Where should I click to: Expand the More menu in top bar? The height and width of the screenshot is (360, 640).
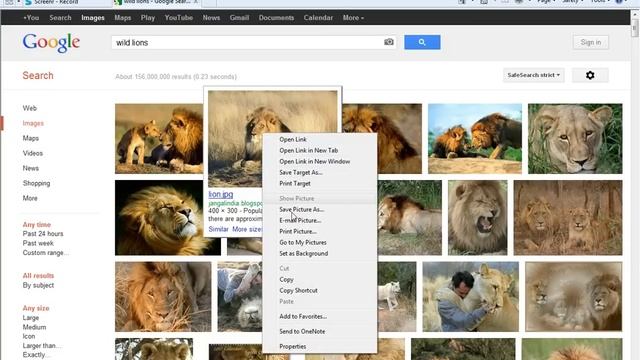353,18
